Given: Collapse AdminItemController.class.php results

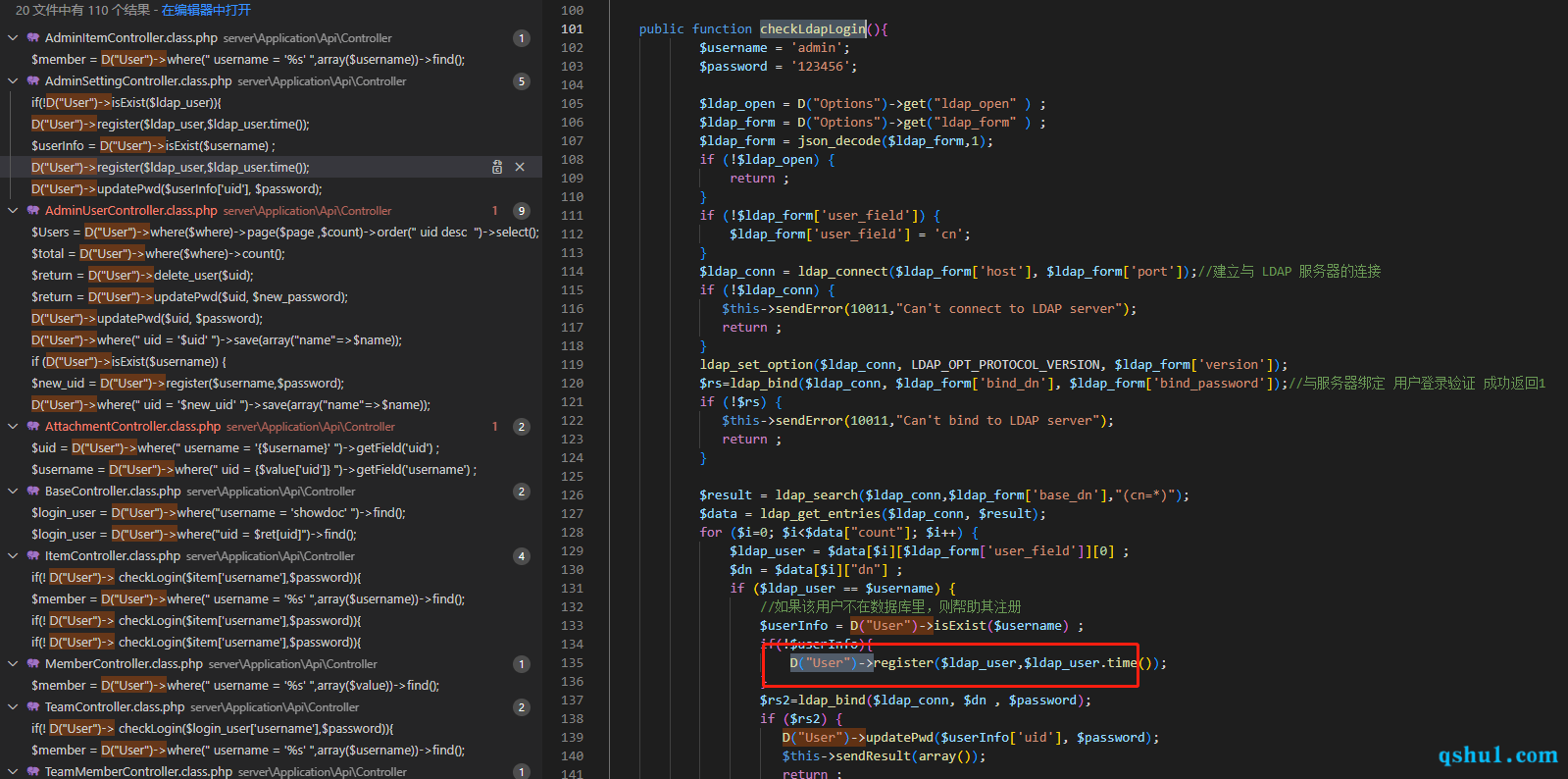Looking at the screenshot, I should (13, 38).
